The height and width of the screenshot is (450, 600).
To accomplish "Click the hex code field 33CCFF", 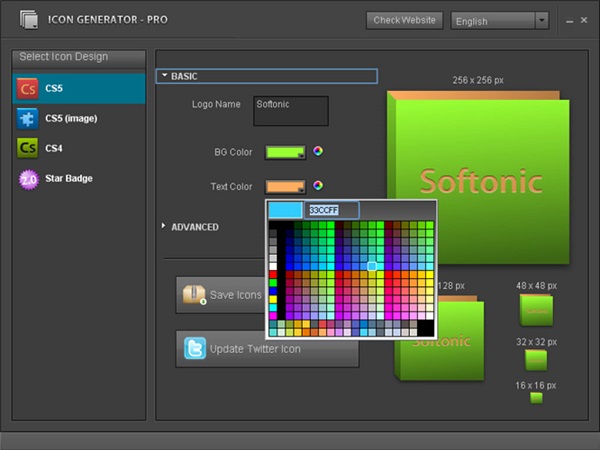I will pos(331,210).
